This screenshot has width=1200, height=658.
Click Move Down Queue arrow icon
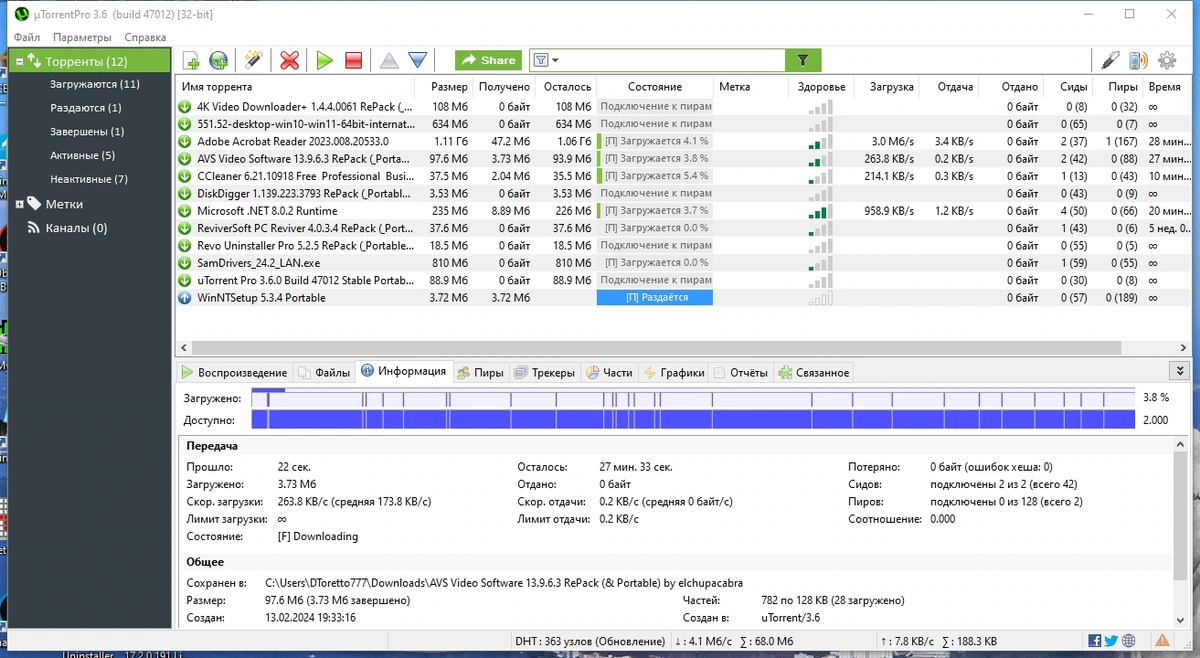tap(418, 61)
